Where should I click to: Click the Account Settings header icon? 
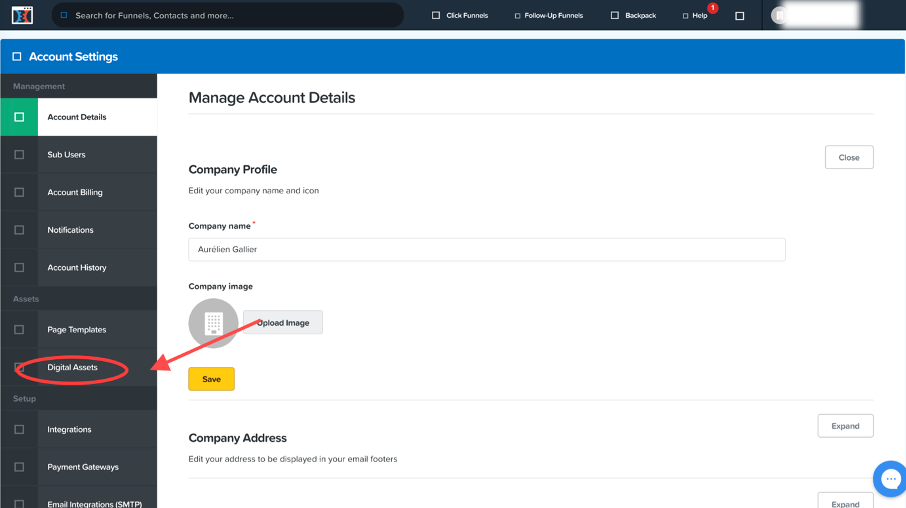pos(17,57)
